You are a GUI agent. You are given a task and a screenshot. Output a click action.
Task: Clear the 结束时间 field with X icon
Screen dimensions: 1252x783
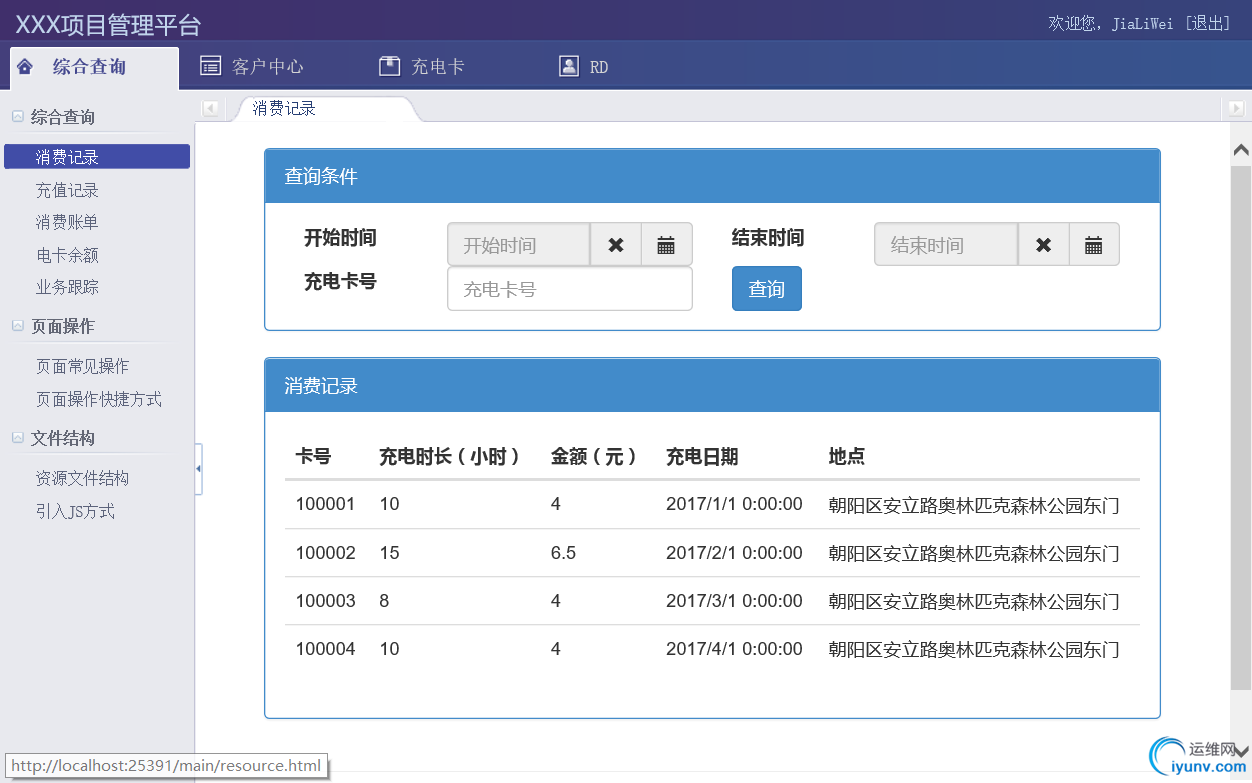point(1044,244)
